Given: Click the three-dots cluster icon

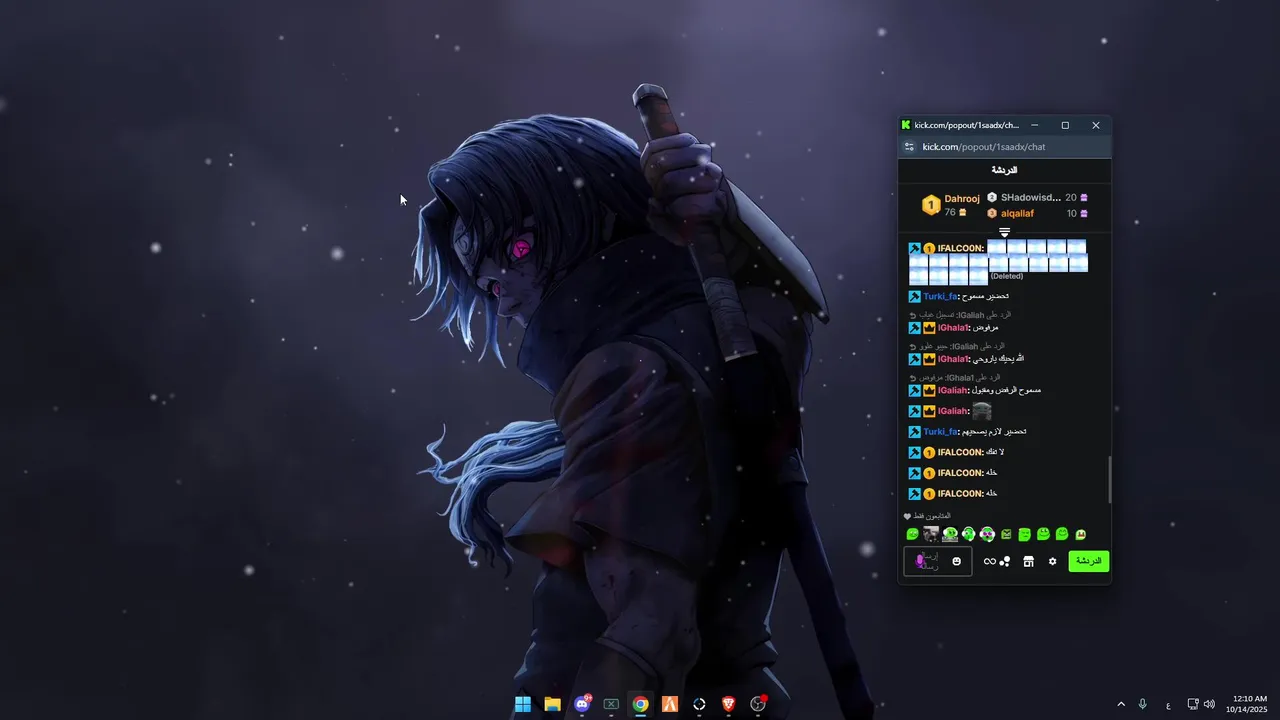Looking at the screenshot, I should tap(1005, 562).
